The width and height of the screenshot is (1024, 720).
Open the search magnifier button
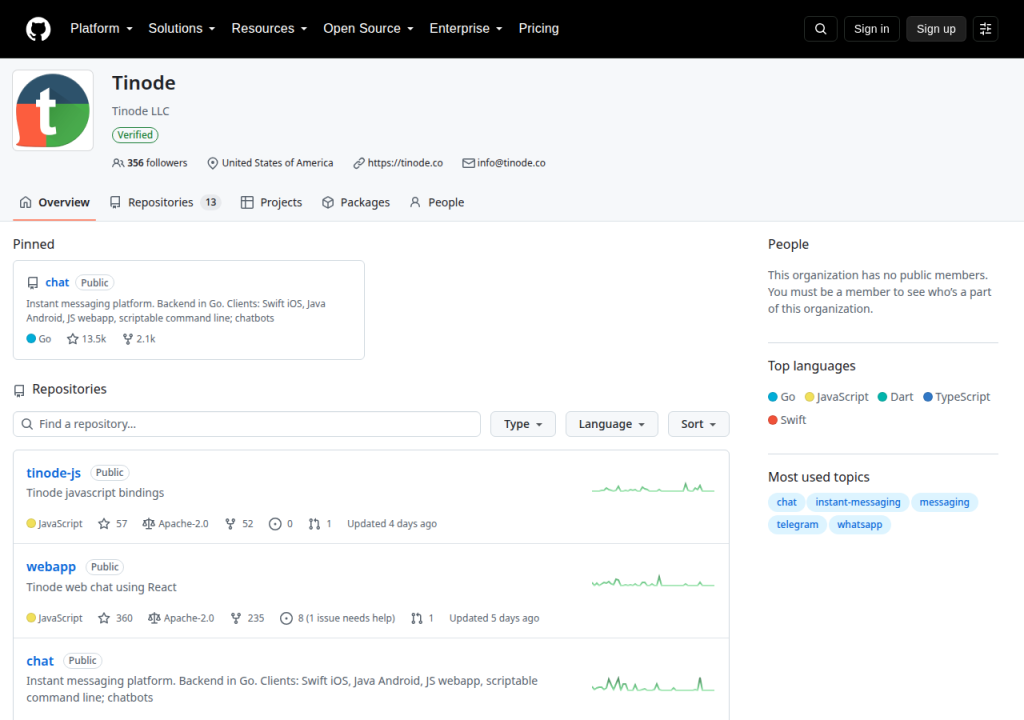820,29
